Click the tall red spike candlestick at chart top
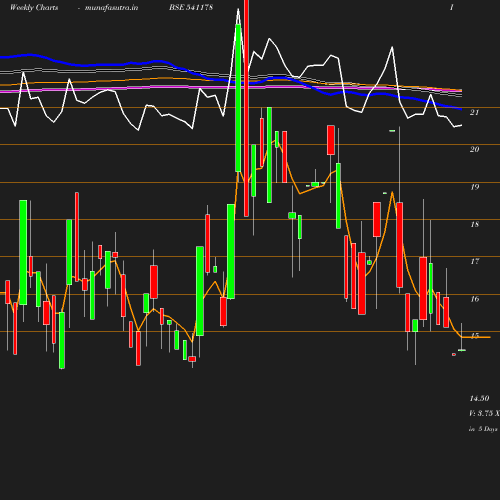Image resolution: width=500 pixels, height=500 pixels. coord(246,108)
